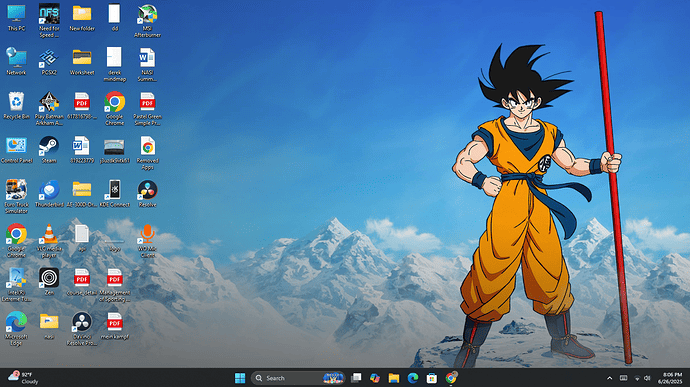Click the volume speaker tray icon
The image size is (690, 387).
point(647,378)
